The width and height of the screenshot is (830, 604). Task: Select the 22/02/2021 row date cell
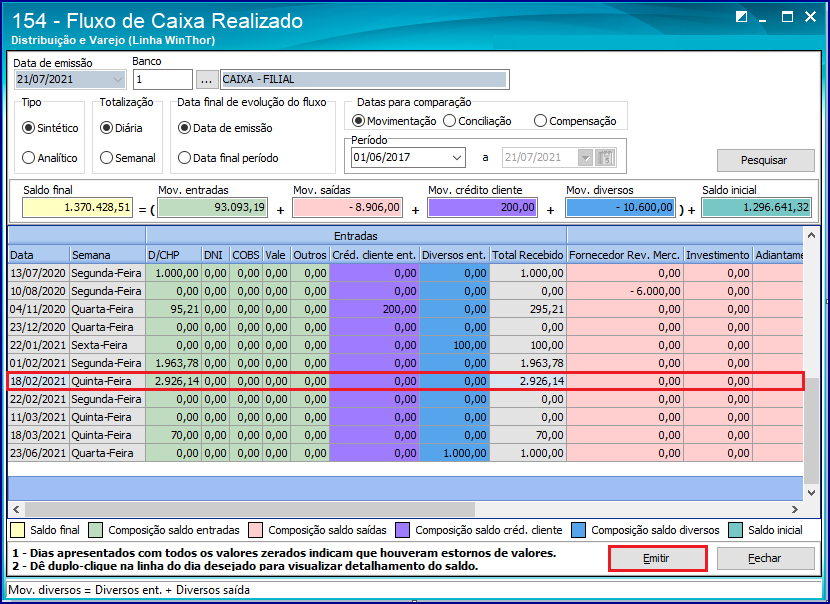[39, 399]
